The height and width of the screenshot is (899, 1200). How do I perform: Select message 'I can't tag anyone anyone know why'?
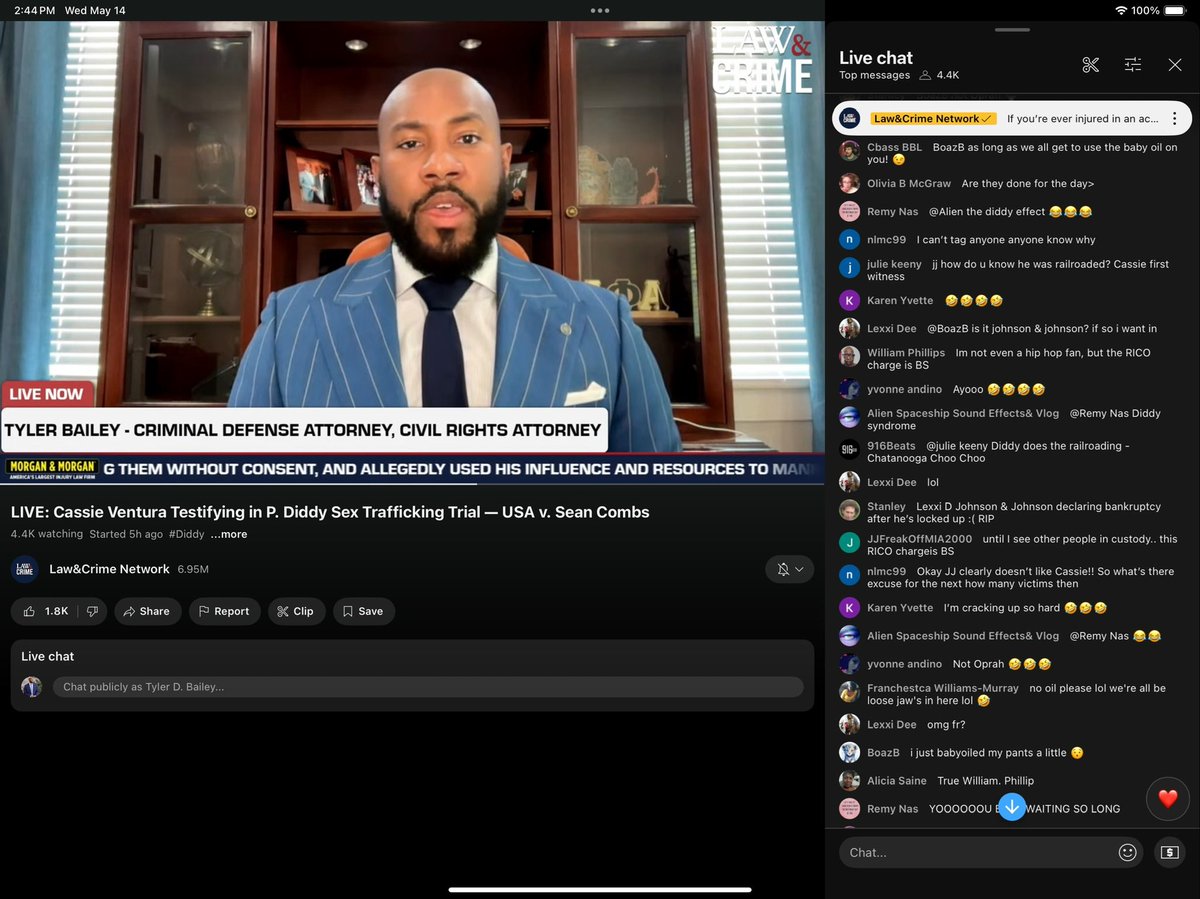(x=1005, y=240)
